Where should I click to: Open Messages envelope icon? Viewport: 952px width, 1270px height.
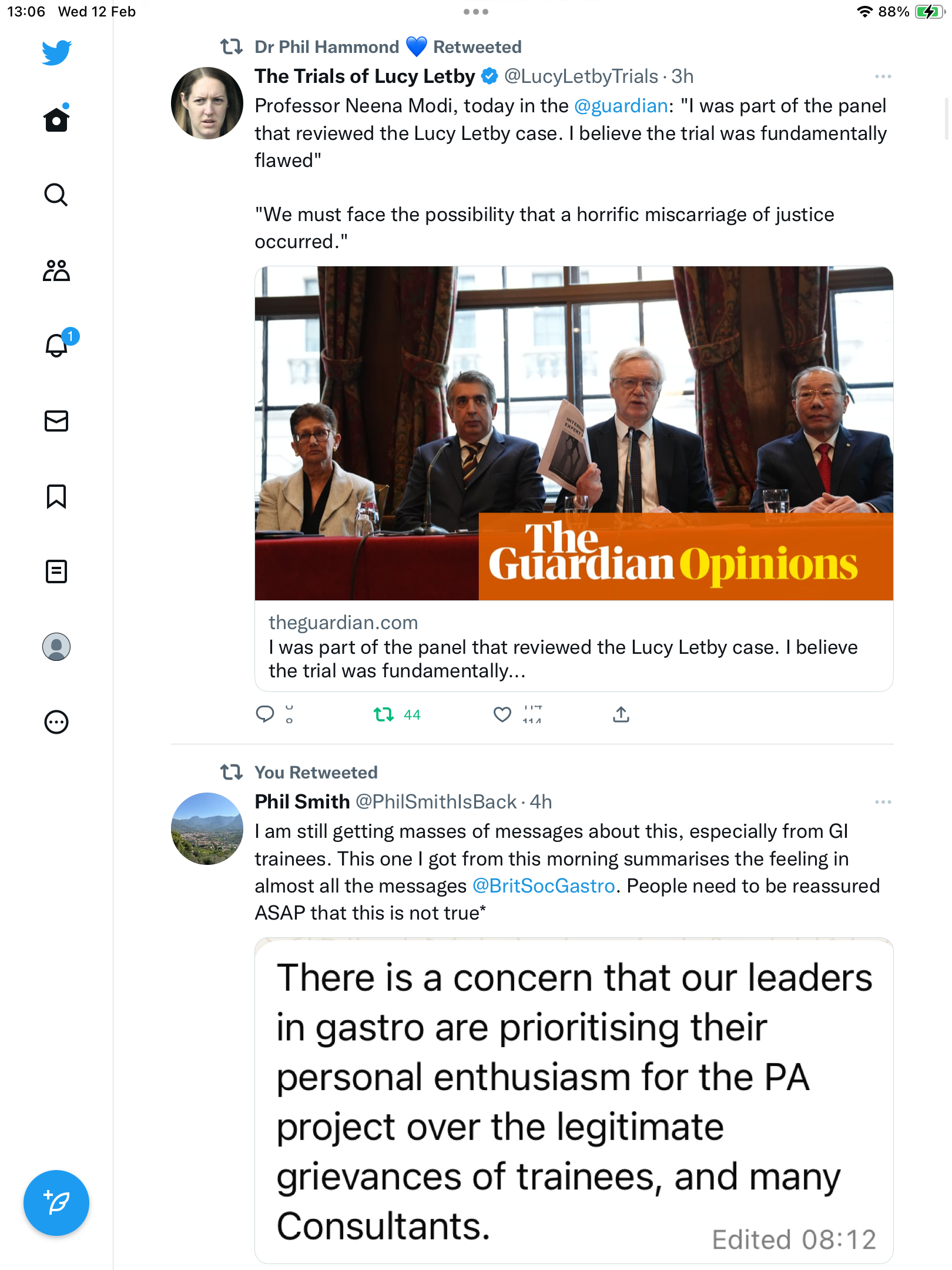coord(56,421)
